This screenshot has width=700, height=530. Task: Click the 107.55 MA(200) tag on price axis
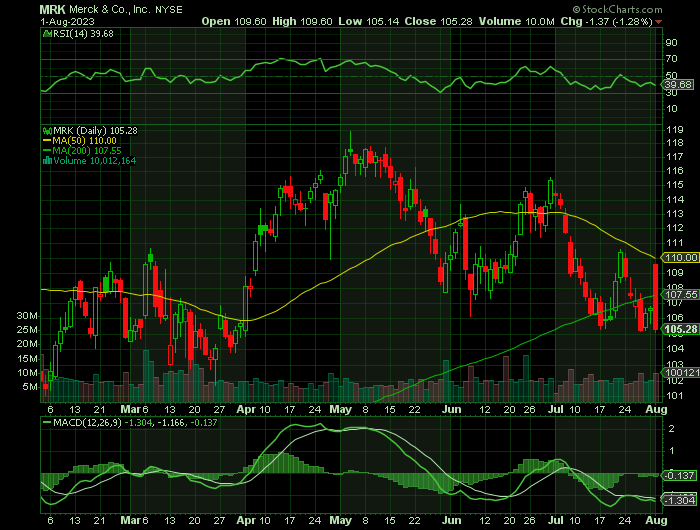tap(680, 295)
